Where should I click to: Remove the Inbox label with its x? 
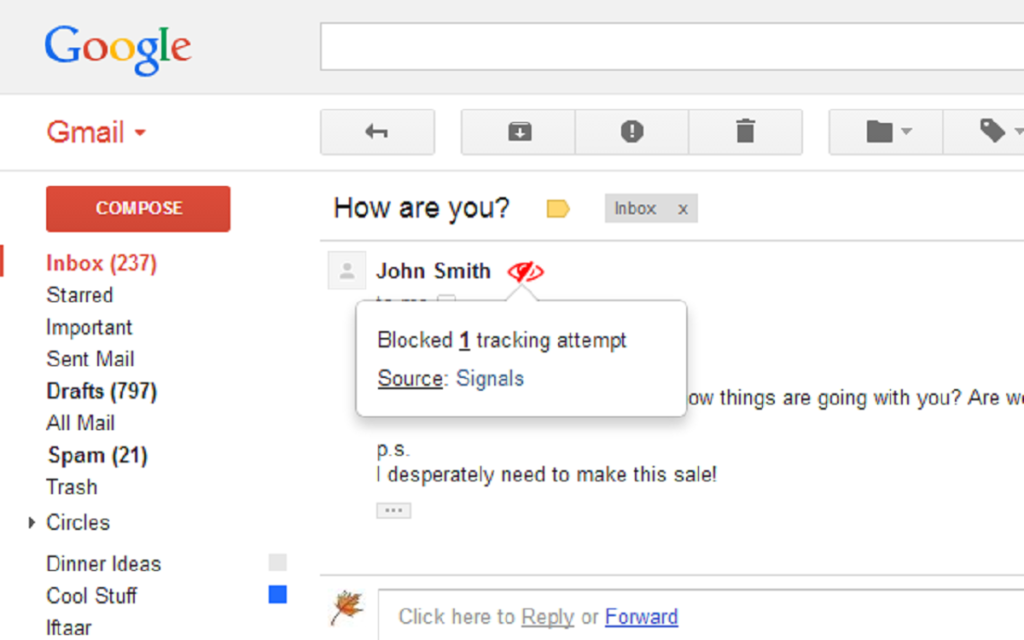click(x=682, y=210)
